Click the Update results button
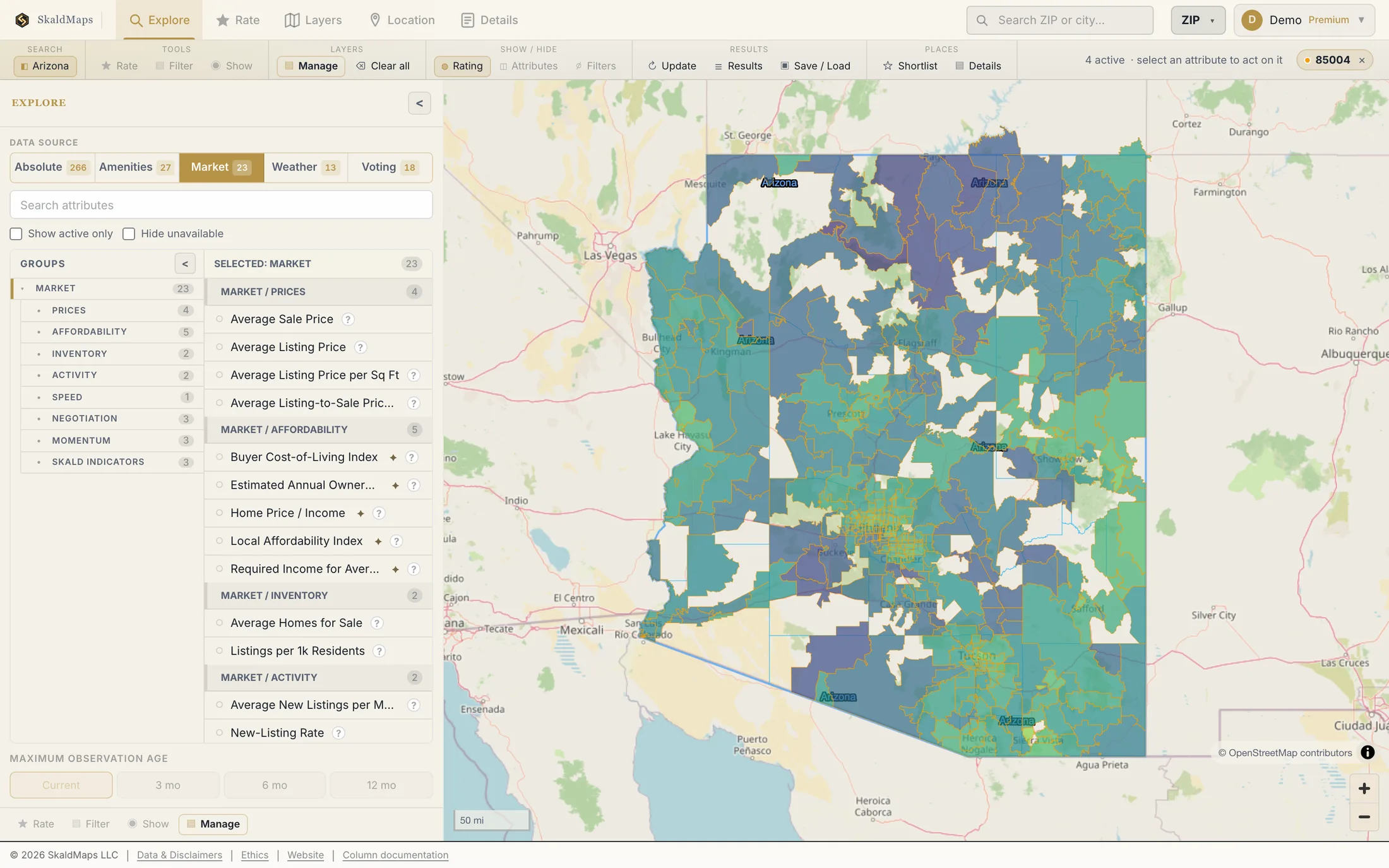1389x868 pixels. click(x=672, y=66)
